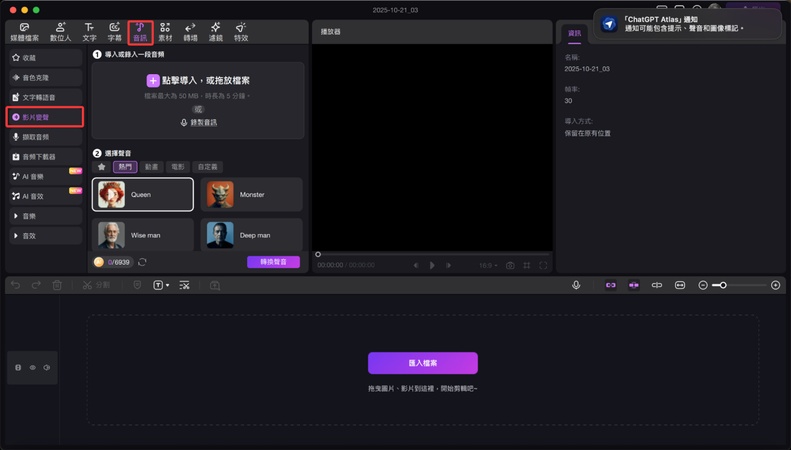Click the add-frame icon in the timeline toolbar
791x450 pixels.
[x=215, y=286]
